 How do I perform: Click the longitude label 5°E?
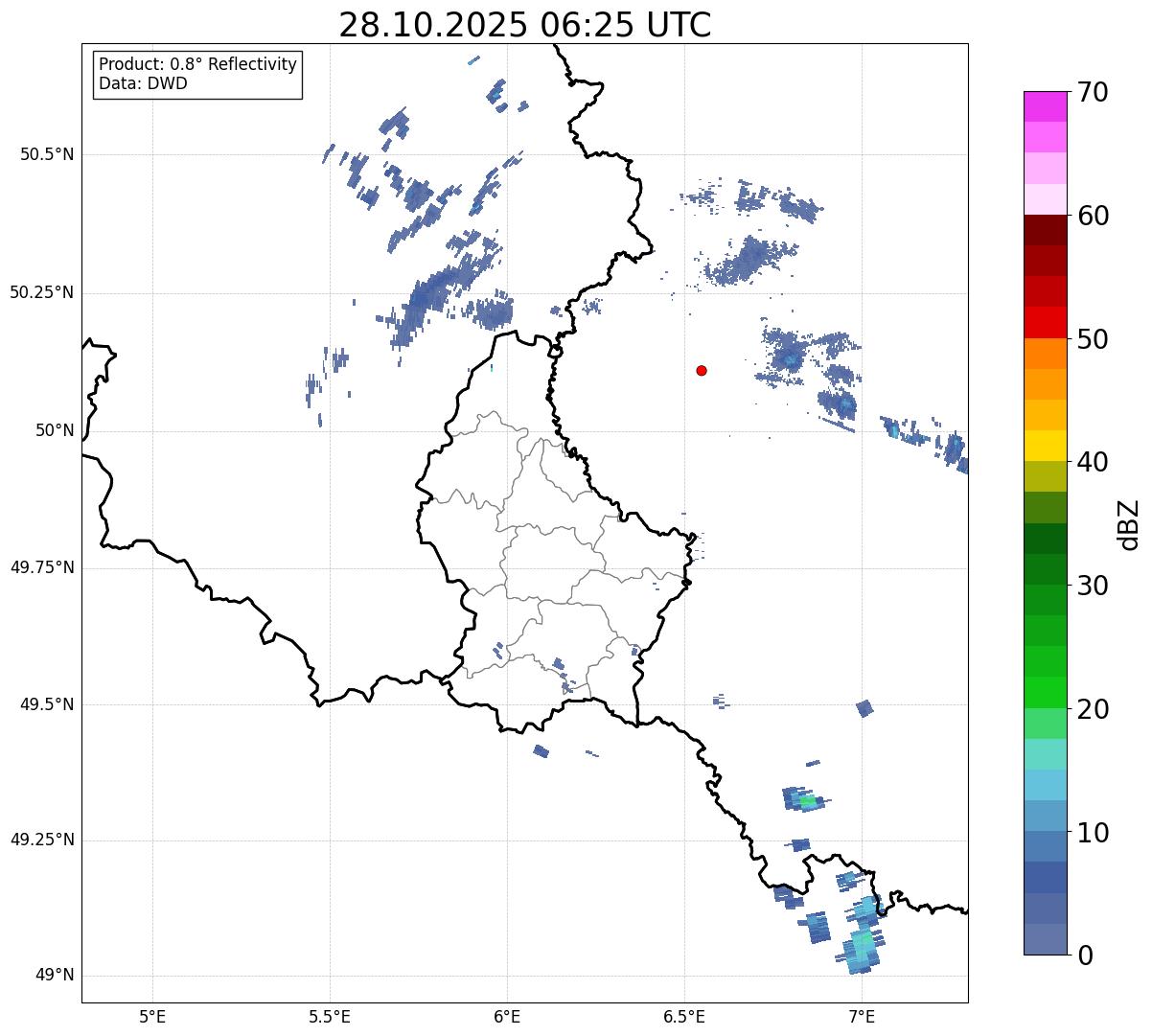[152, 1016]
